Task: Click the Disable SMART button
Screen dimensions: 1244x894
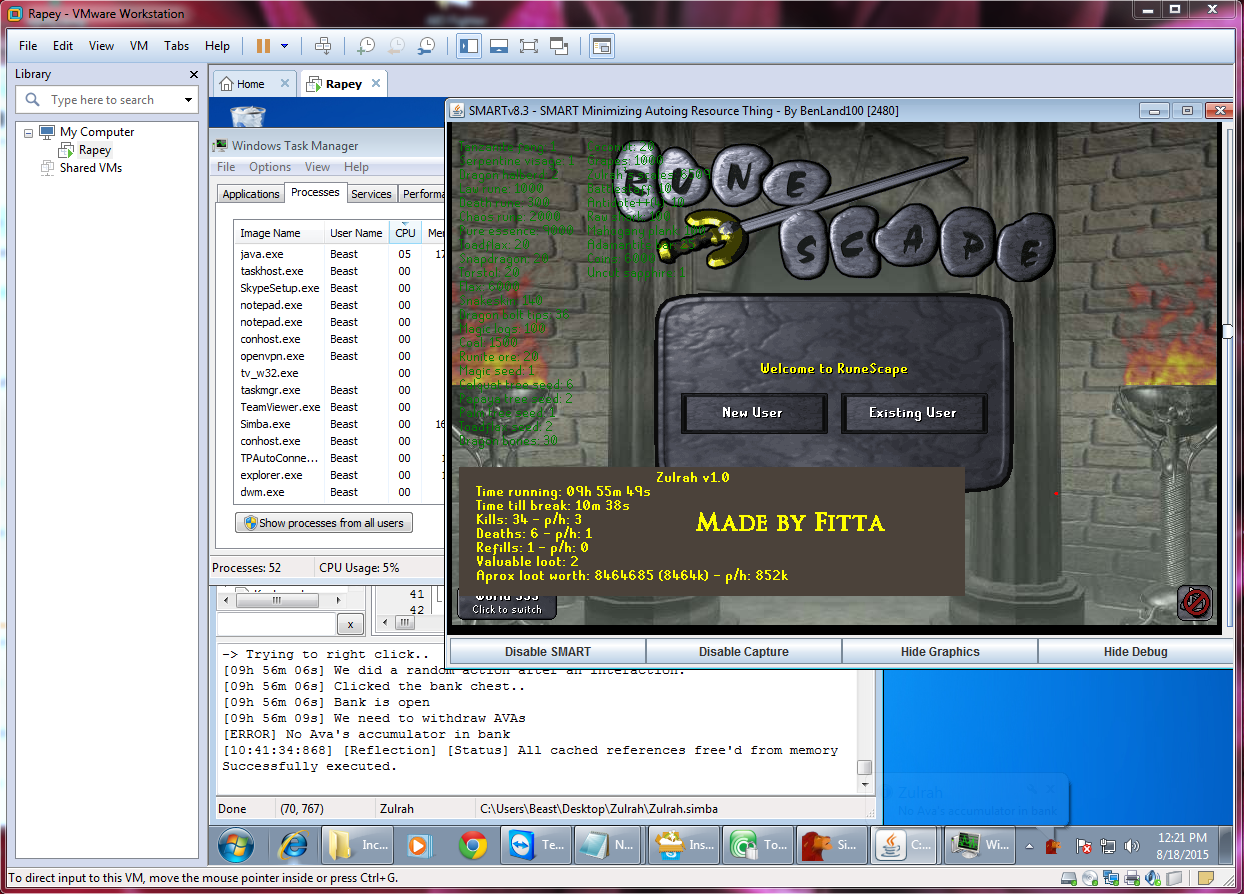Action: tap(548, 652)
